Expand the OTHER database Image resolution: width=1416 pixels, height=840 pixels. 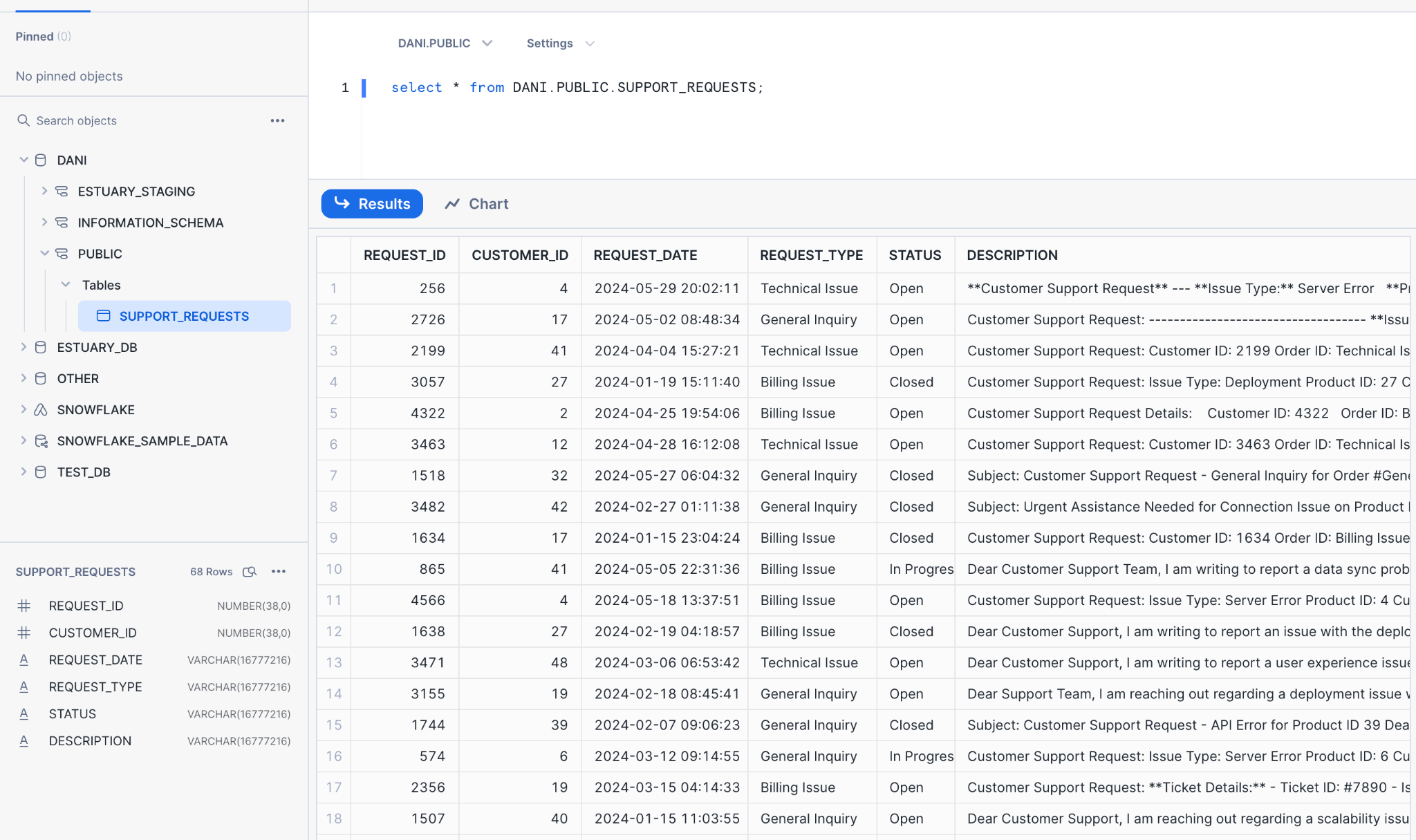click(24, 377)
